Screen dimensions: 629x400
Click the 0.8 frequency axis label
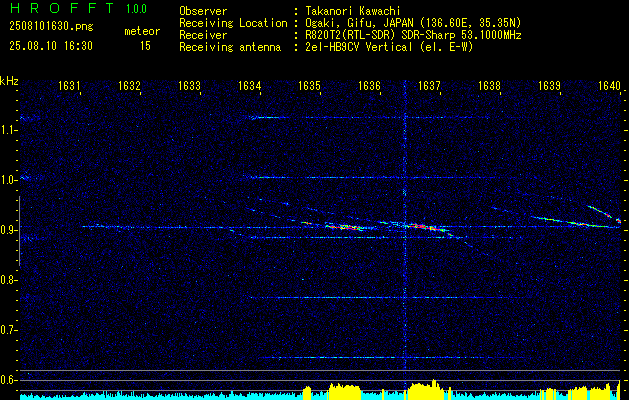point(8,280)
